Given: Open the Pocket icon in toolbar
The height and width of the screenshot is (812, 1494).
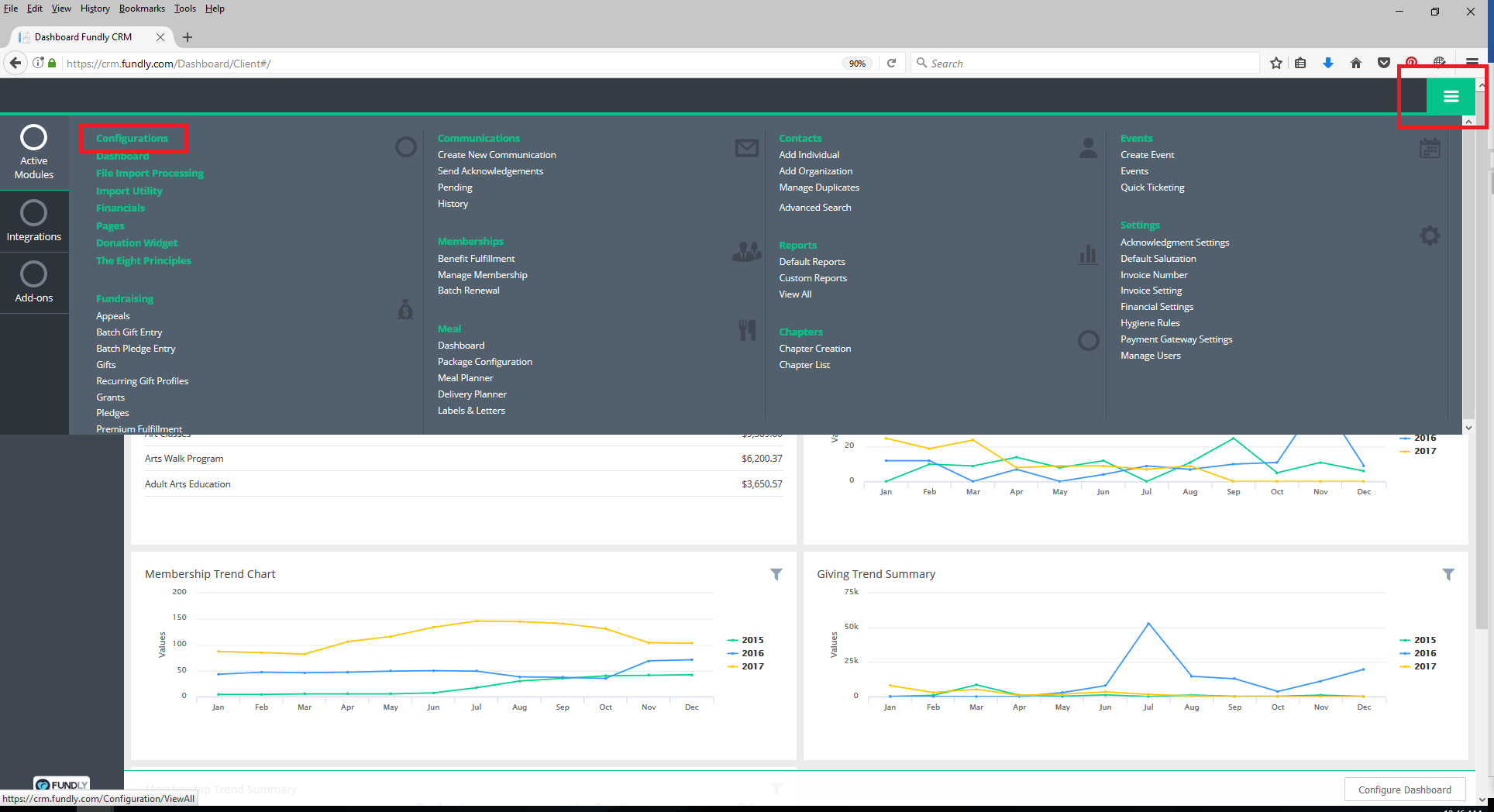Looking at the screenshot, I should click(x=1383, y=64).
